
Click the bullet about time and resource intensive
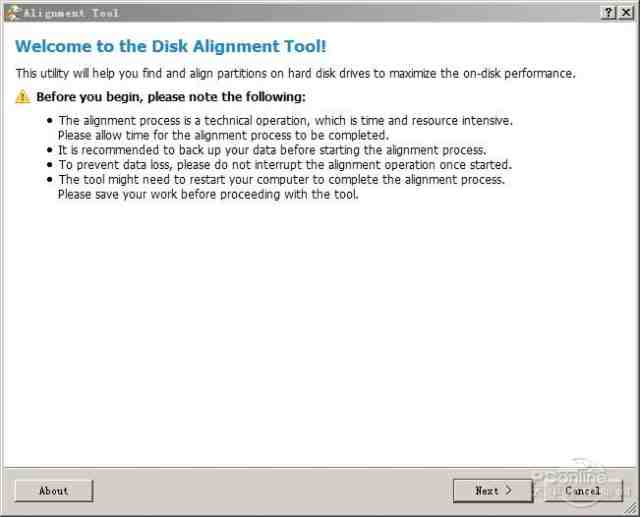click(284, 120)
